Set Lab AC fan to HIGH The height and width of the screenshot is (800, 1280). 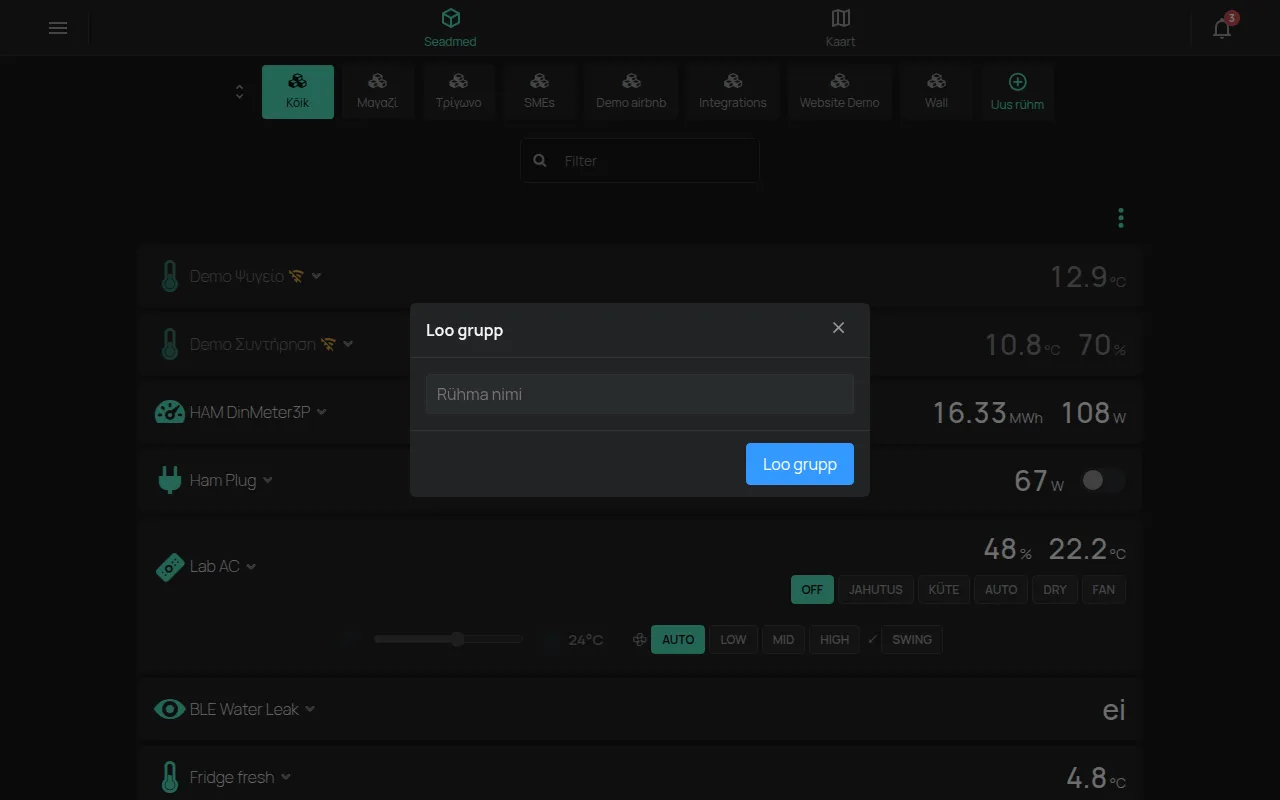click(835, 640)
